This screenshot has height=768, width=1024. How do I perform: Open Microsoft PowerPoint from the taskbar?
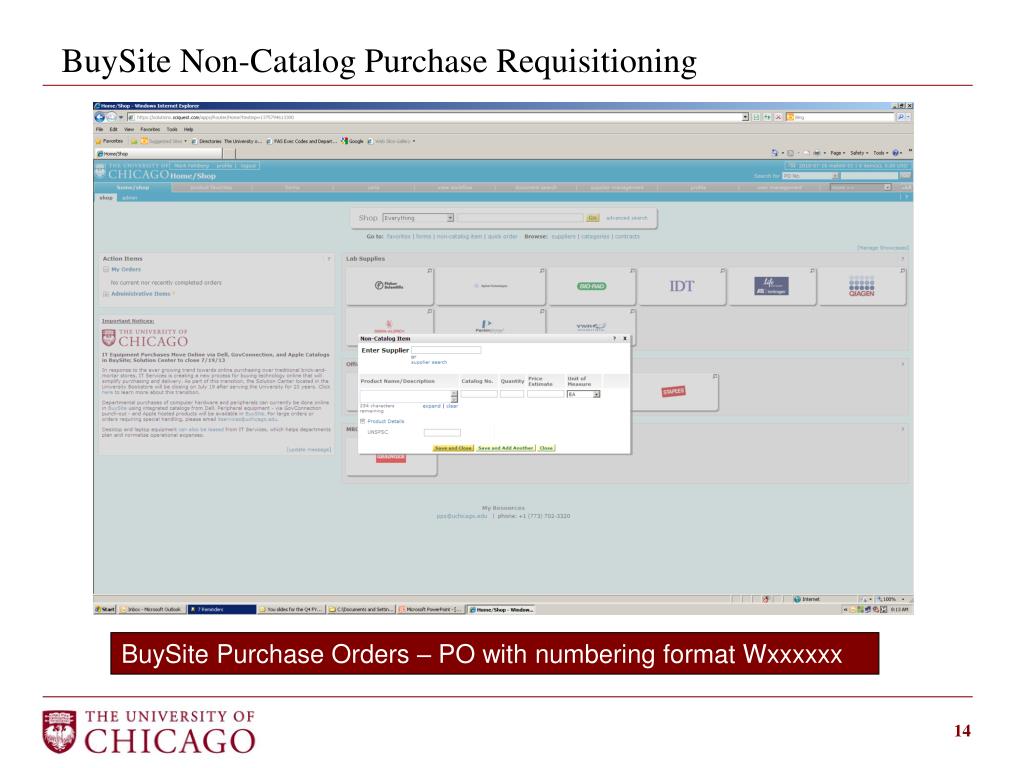431,609
